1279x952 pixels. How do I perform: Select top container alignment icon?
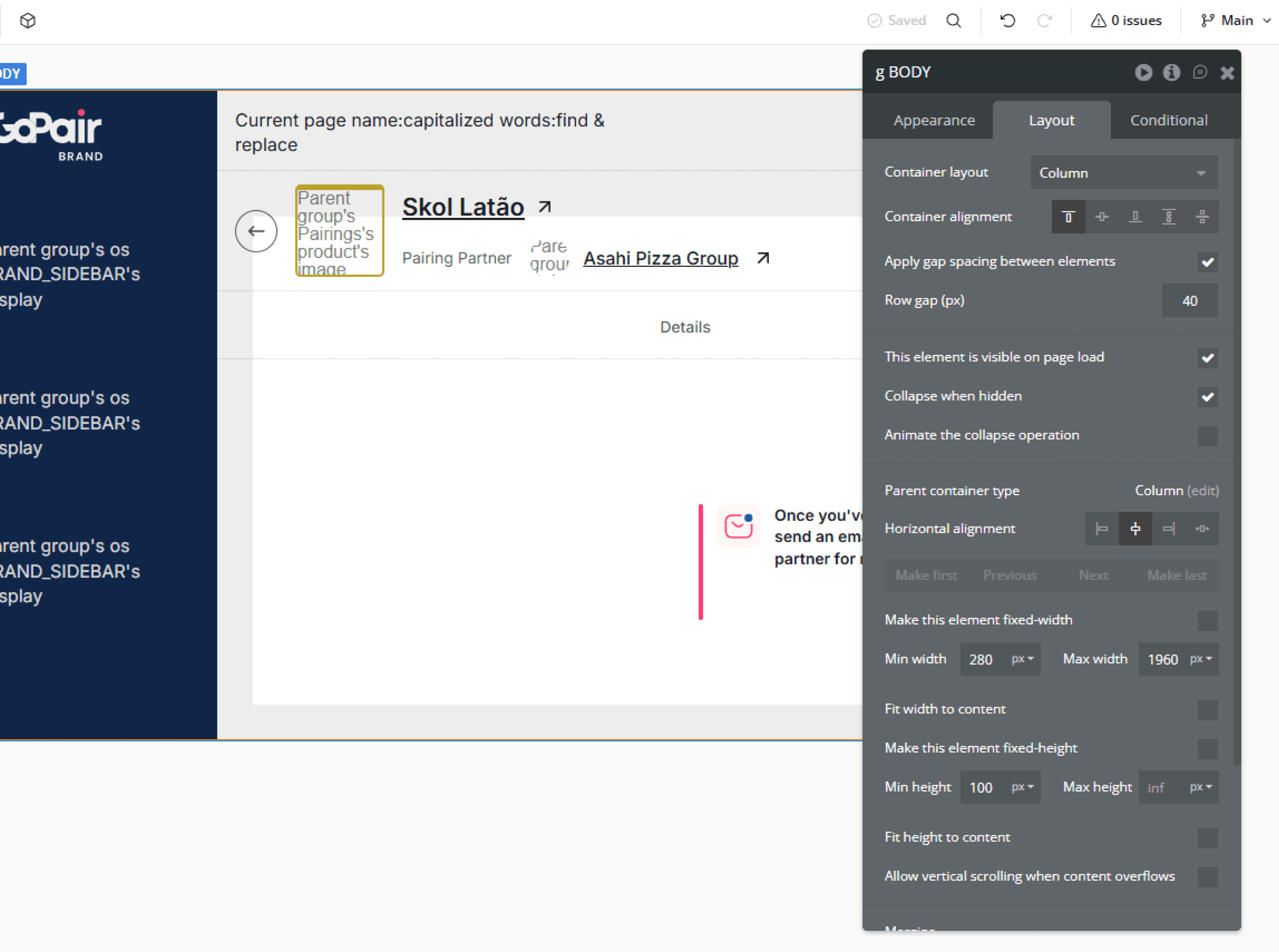tap(1068, 217)
